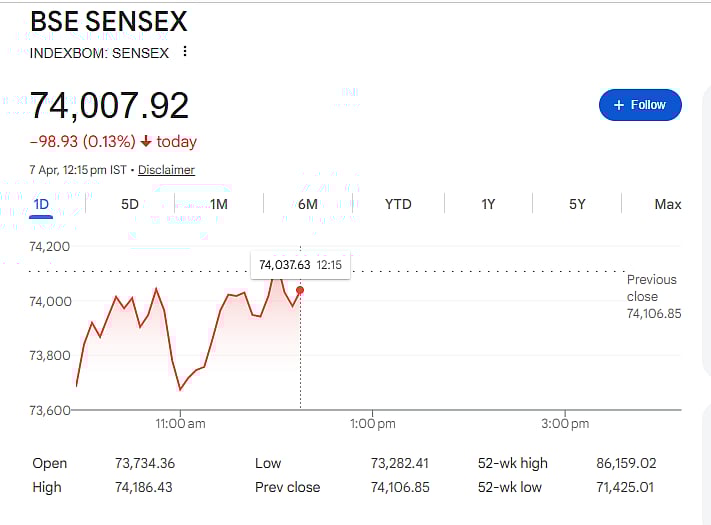Select the 1D time range tab
711x525 pixels.
(41, 204)
